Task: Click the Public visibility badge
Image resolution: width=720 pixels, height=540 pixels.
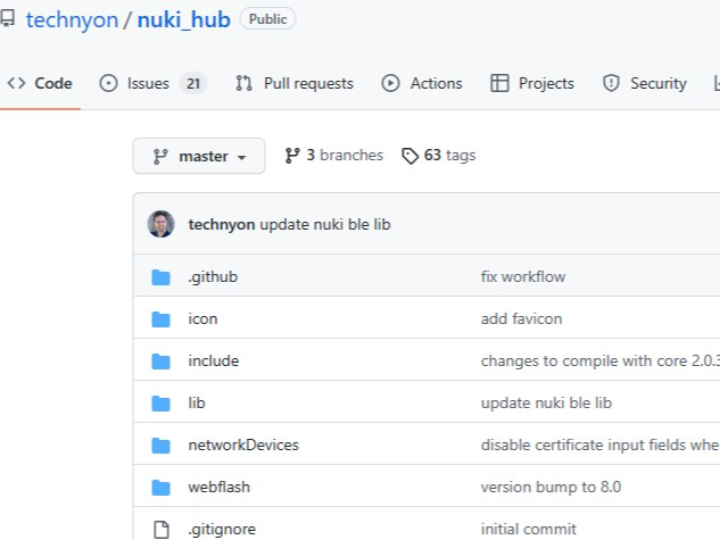Action: pos(268,19)
